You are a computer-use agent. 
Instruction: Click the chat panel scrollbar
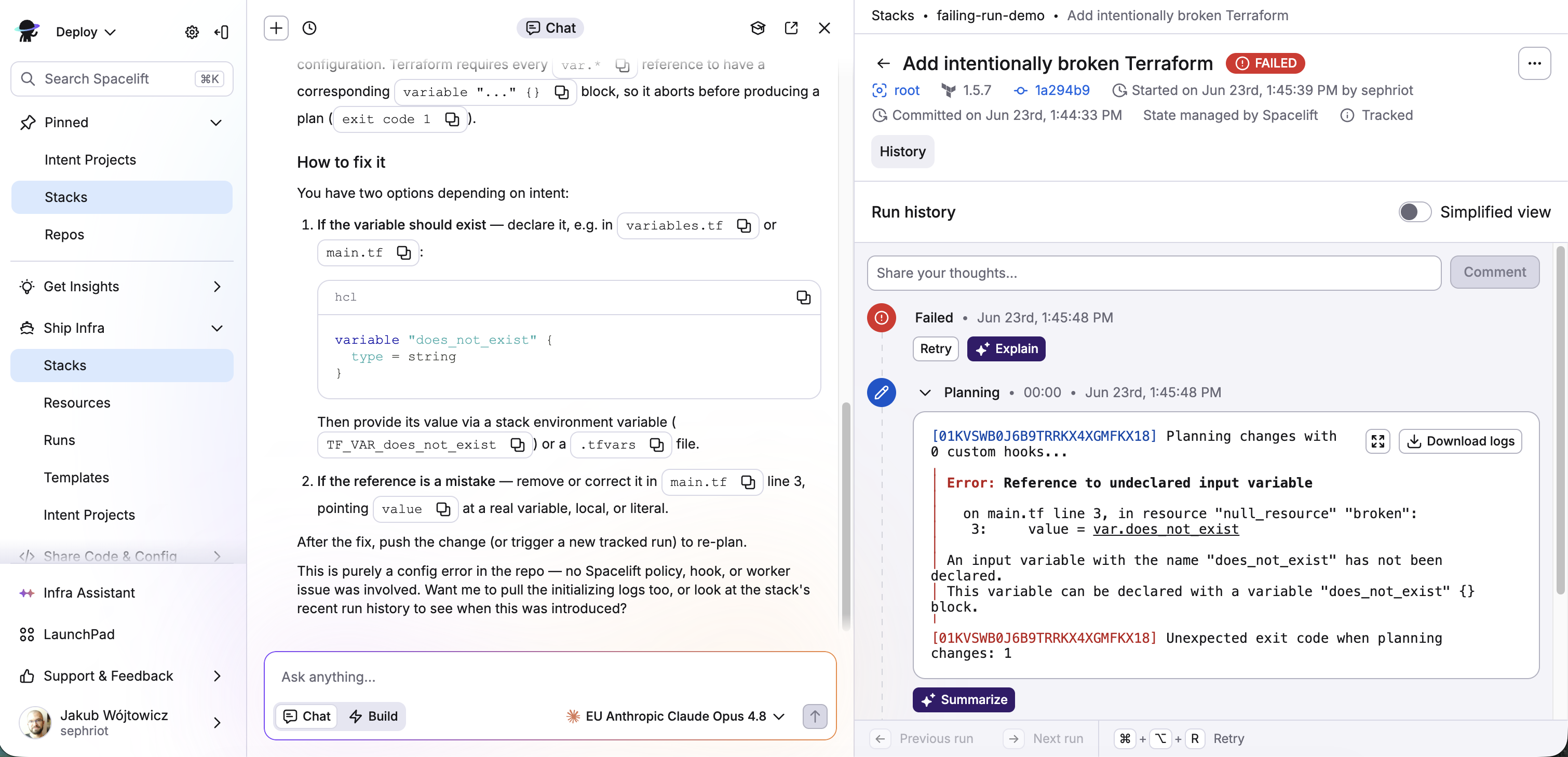845,516
